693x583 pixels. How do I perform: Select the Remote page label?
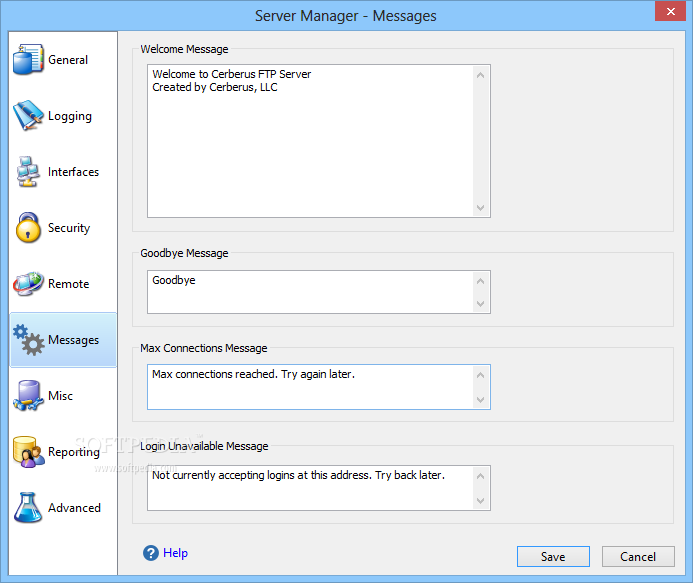(69, 284)
